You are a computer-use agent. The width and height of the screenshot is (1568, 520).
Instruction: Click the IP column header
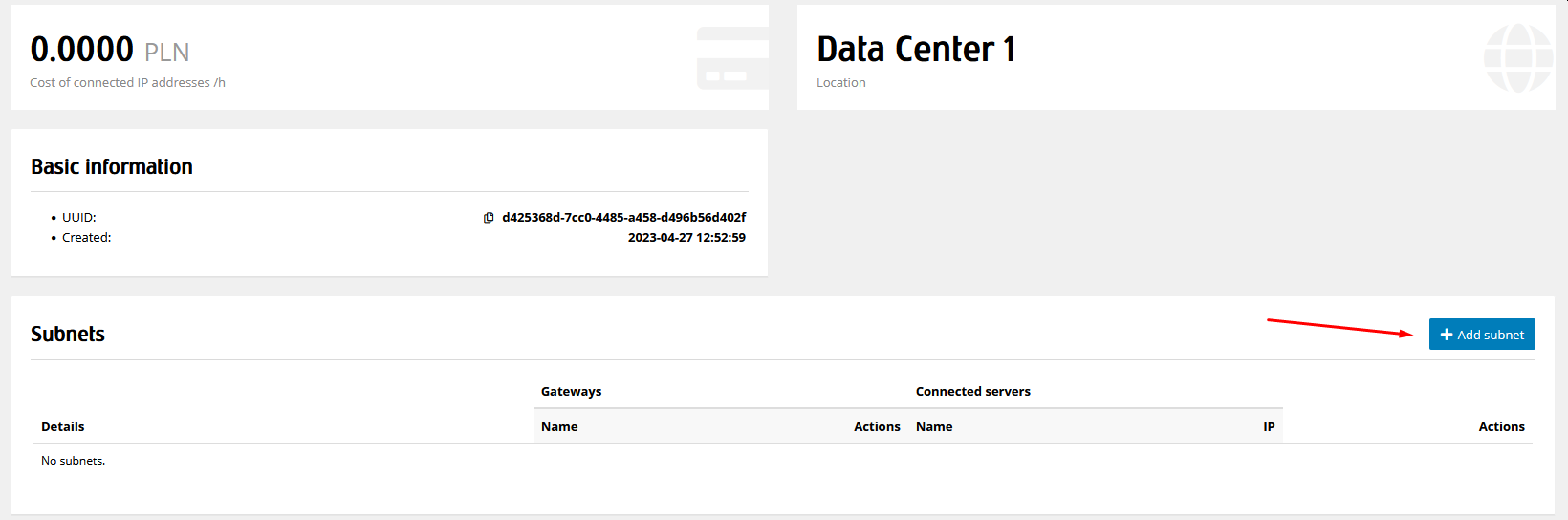pos(1269,427)
